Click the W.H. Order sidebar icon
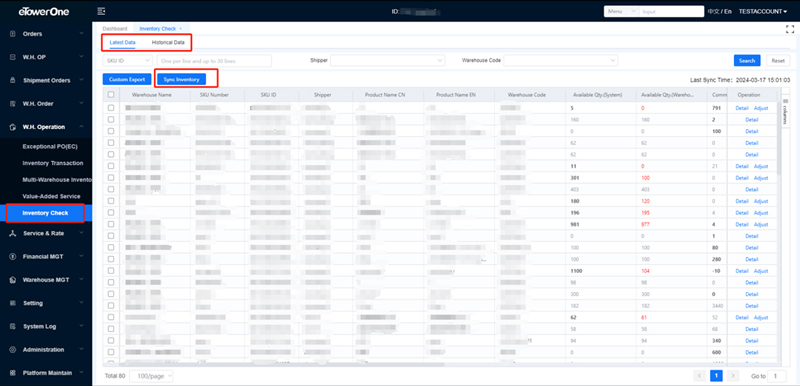This screenshot has width=800, height=386. click(13, 104)
